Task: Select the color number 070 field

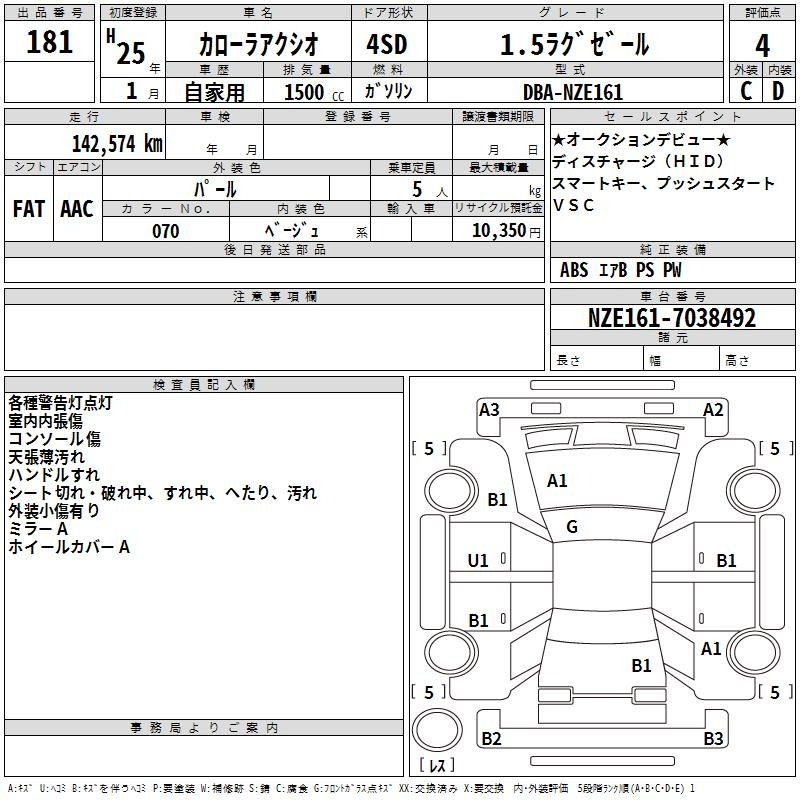Action: (165, 231)
